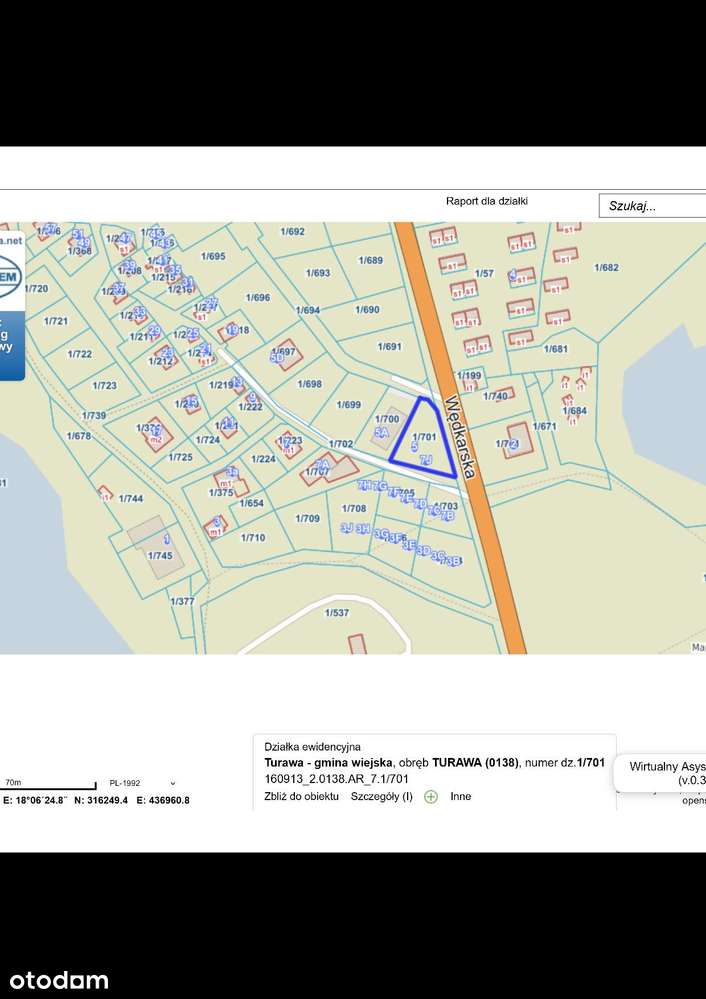Click parcel label 1/725
Screen dimensions: 706x999
(x=180, y=457)
